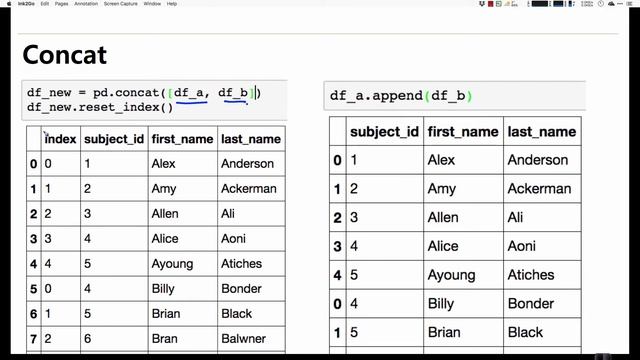Click the 'Concat' heading
Viewport: 640px width, 360px height.
[x=64, y=55]
